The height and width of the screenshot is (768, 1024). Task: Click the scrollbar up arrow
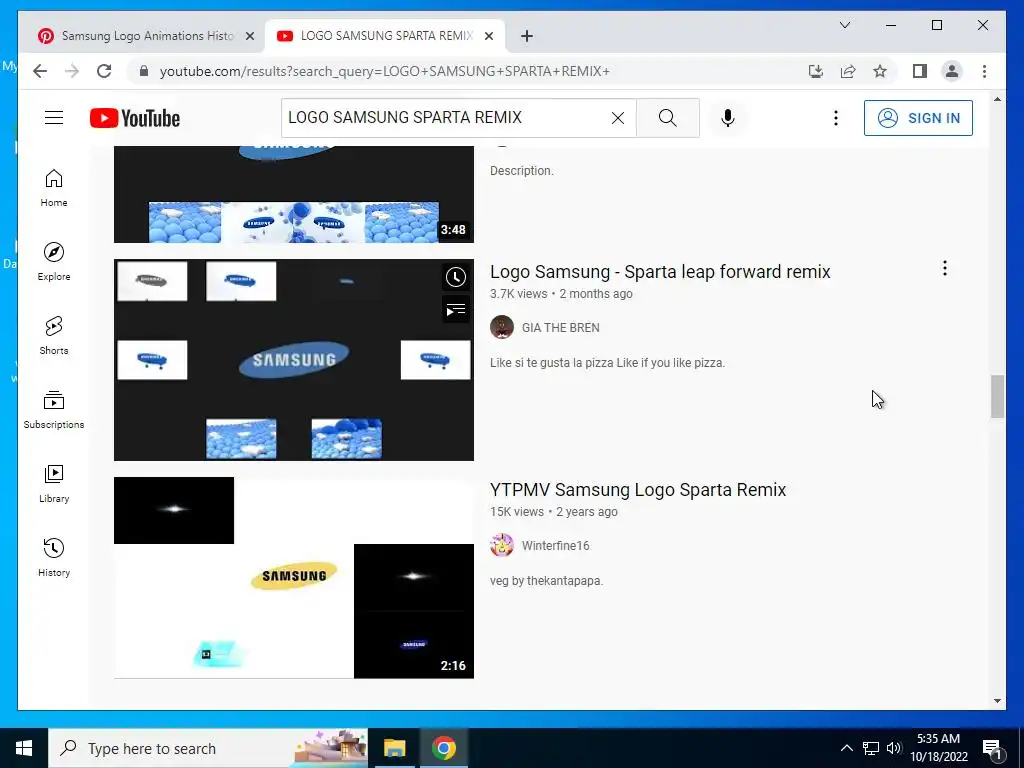pos(997,99)
